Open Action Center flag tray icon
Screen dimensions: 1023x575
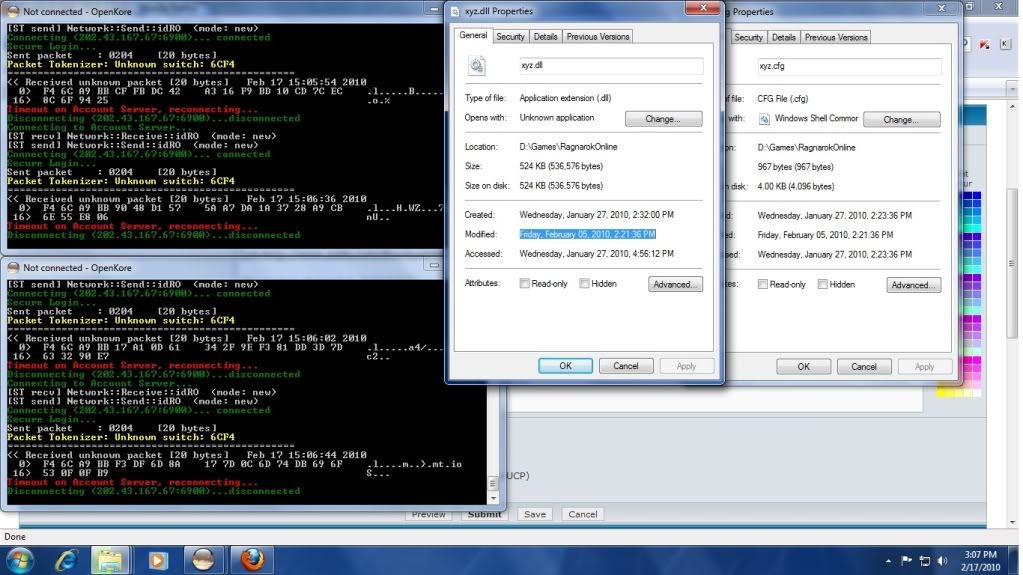click(x=906, y=561)
